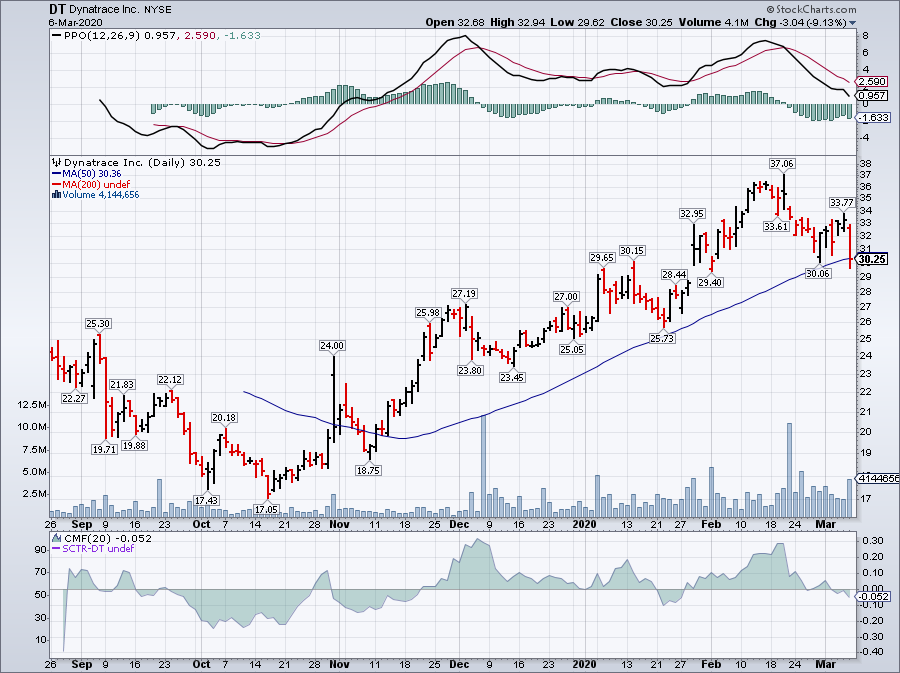Click the 29.40 price label

tap(710, 282)
